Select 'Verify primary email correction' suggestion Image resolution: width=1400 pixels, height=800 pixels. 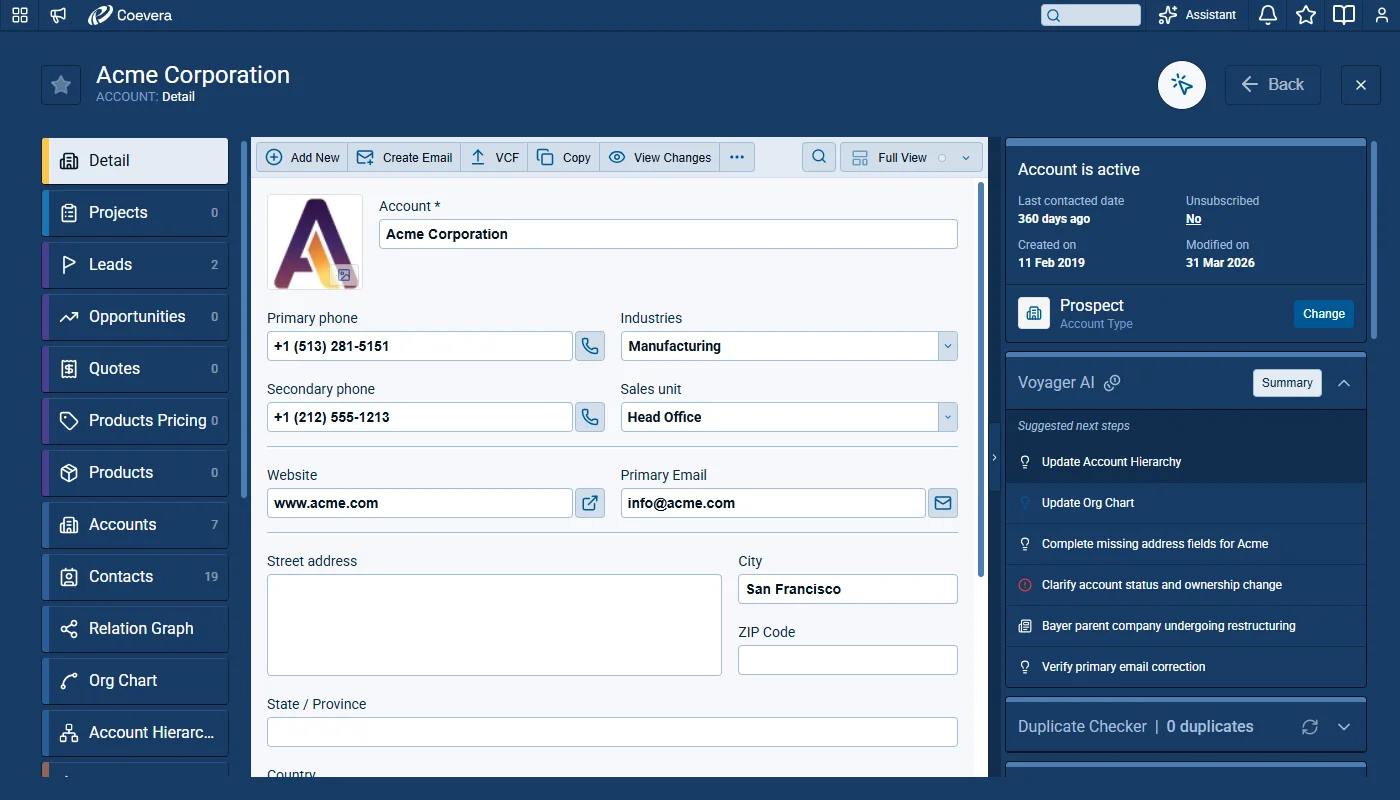1186,667
